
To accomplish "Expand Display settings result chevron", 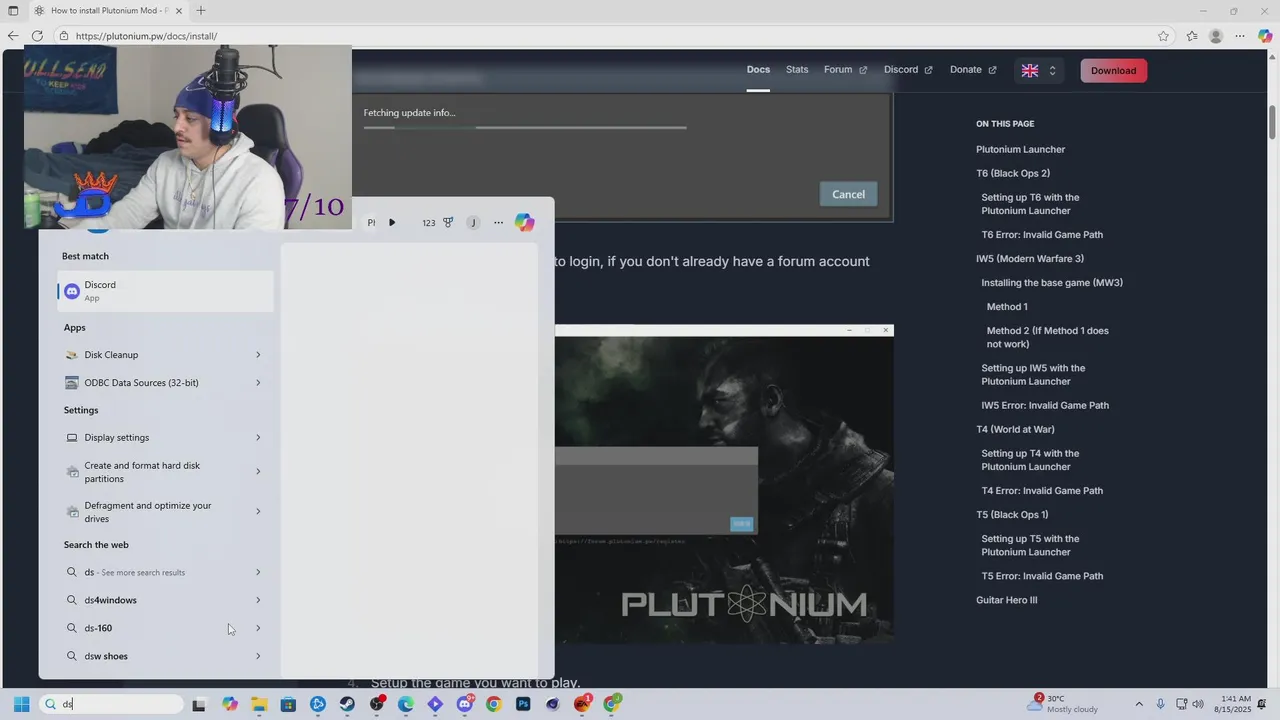I will [258, 438].
